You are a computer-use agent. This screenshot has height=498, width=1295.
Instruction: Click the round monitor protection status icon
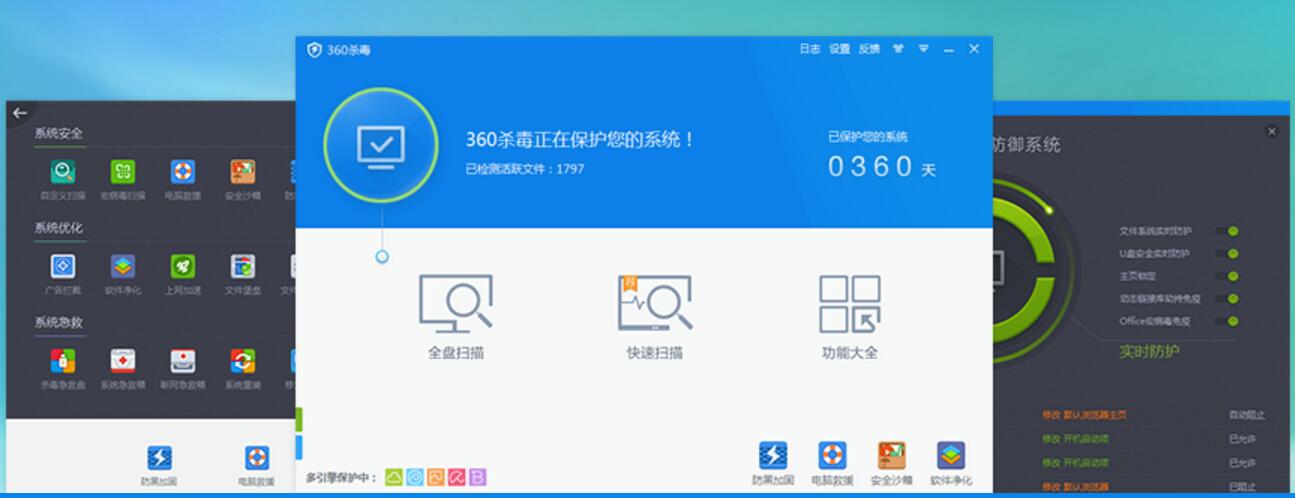pos(381,146)
